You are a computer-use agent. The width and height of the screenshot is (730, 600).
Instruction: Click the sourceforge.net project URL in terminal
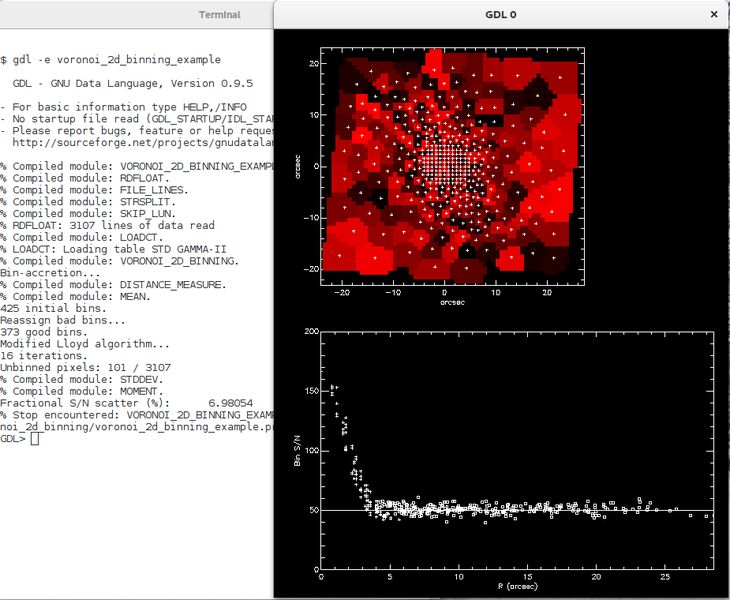143,142
